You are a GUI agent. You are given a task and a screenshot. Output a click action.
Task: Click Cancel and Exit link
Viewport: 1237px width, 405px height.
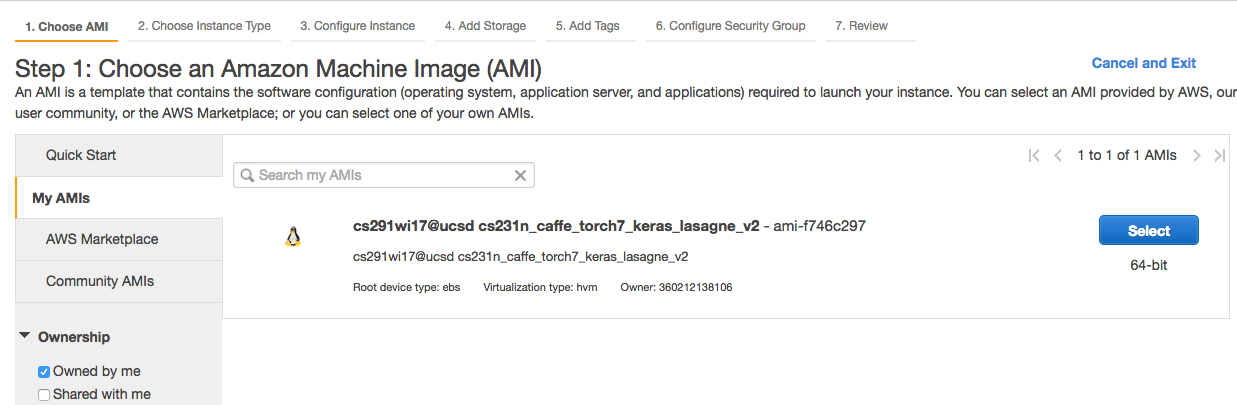point(1144,63)
